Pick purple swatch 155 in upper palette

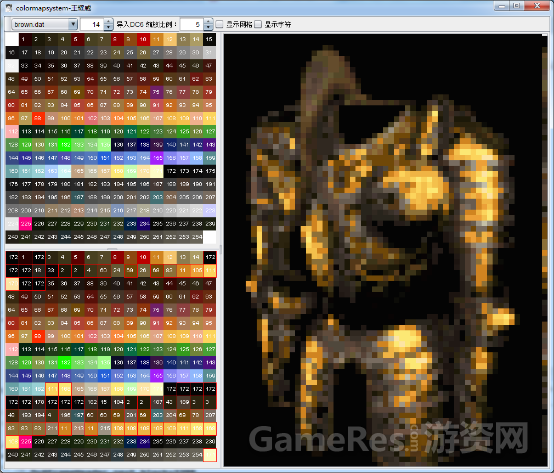(x=157, y=158)
